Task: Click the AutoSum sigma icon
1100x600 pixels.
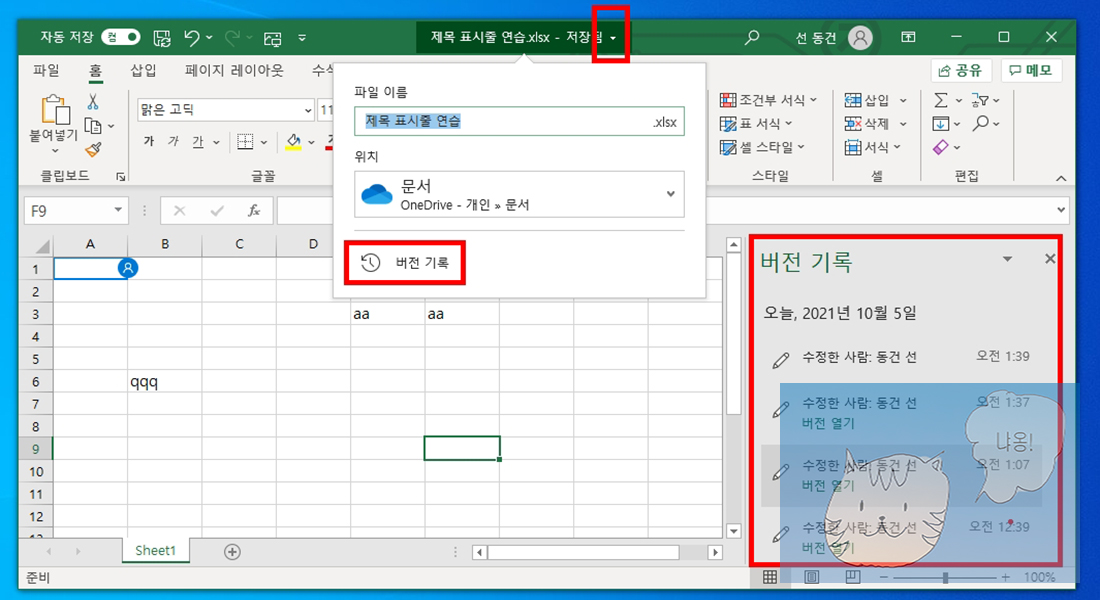Action: [941, 100]
